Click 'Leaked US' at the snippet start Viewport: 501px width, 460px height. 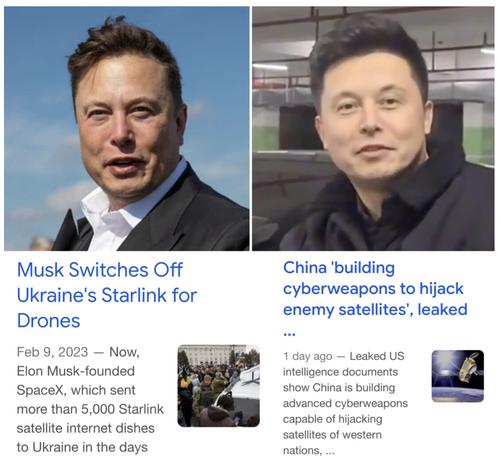tap(377, 356)
